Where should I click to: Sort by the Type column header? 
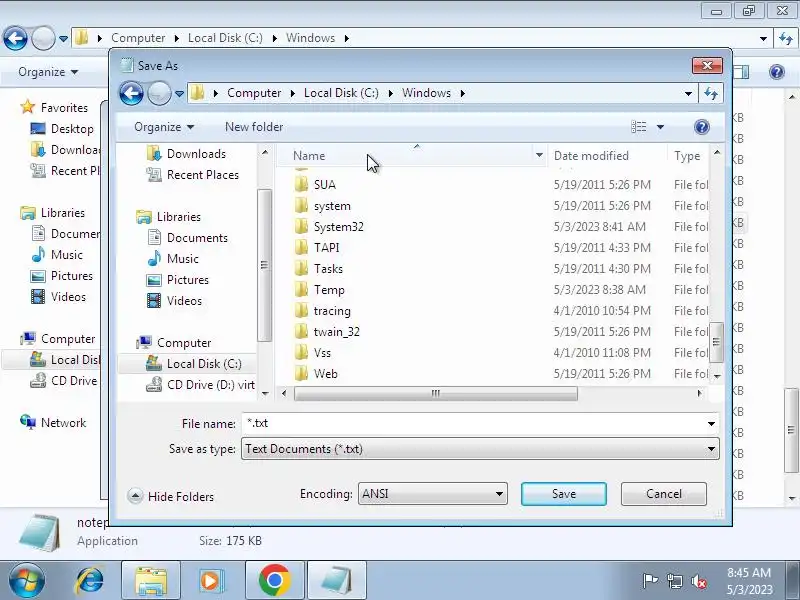tap(687, 156)
